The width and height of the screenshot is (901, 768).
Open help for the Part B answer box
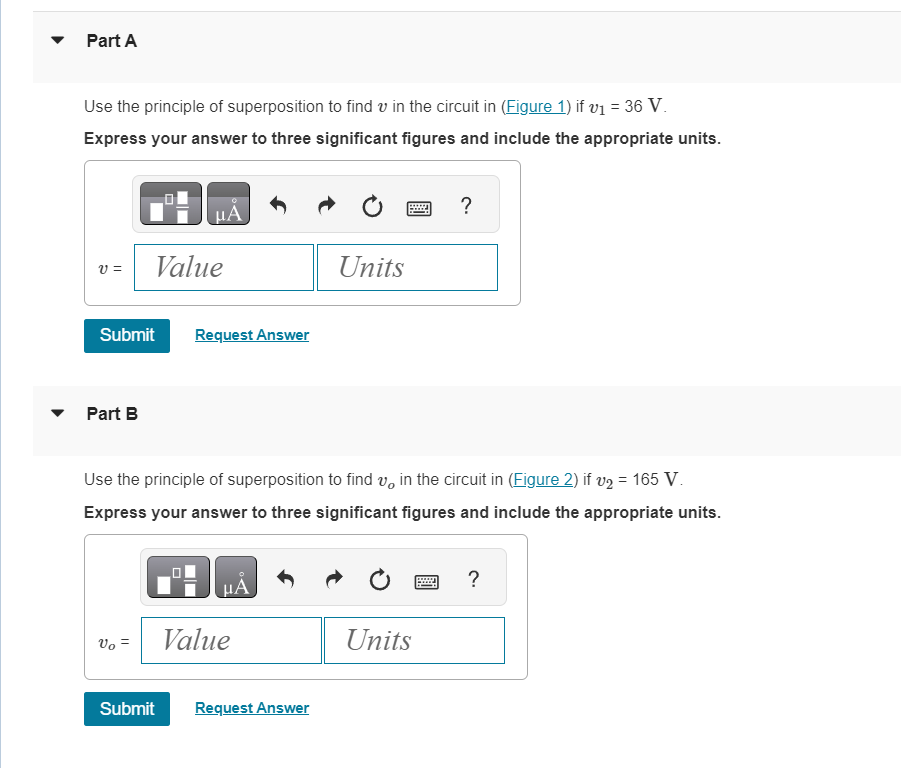point(473,579)
